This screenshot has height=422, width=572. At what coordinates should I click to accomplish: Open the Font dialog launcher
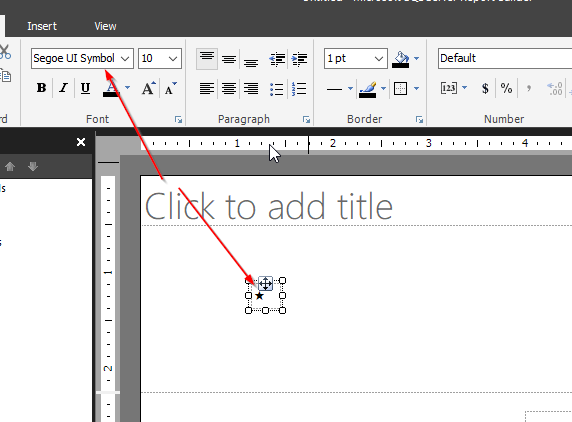[178, 120]
